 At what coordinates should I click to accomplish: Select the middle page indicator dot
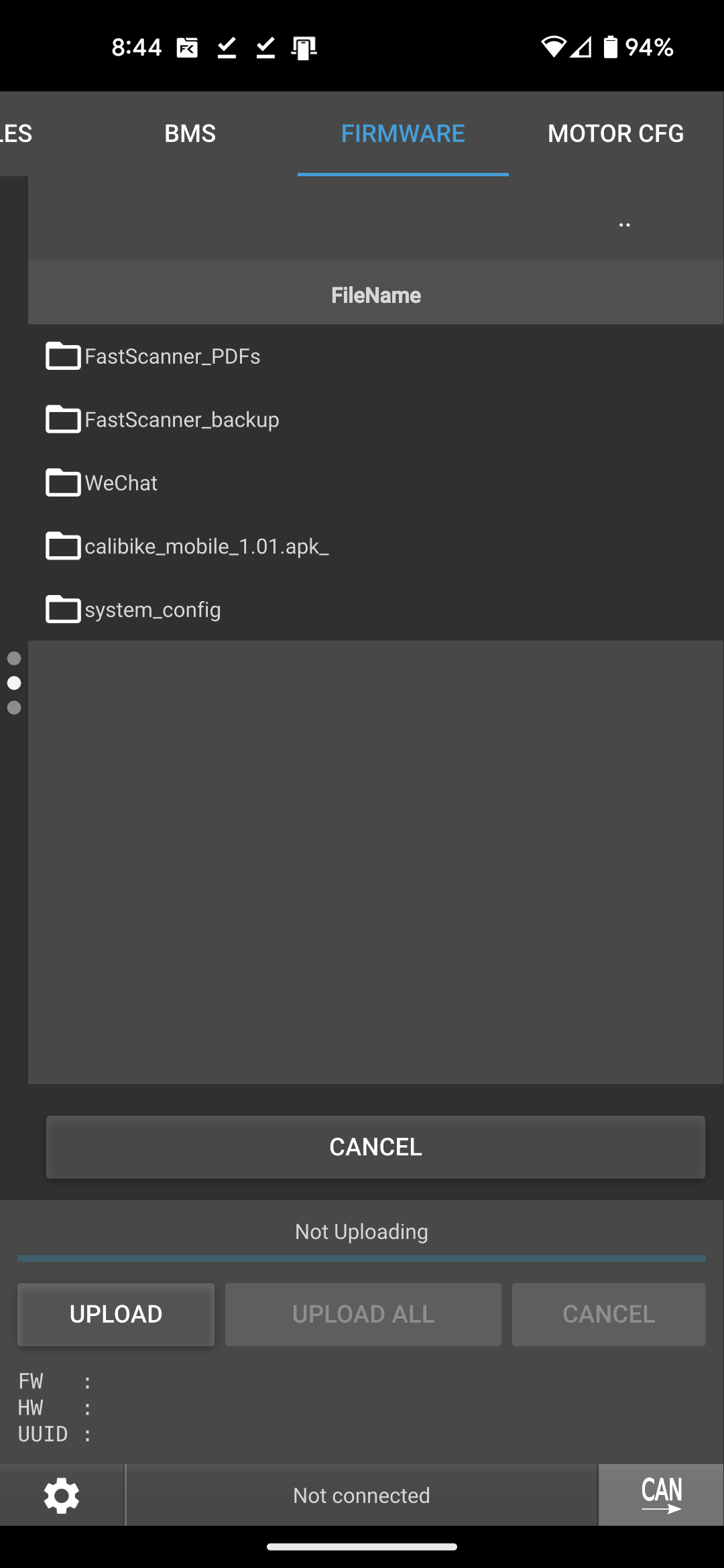point(14,683)
